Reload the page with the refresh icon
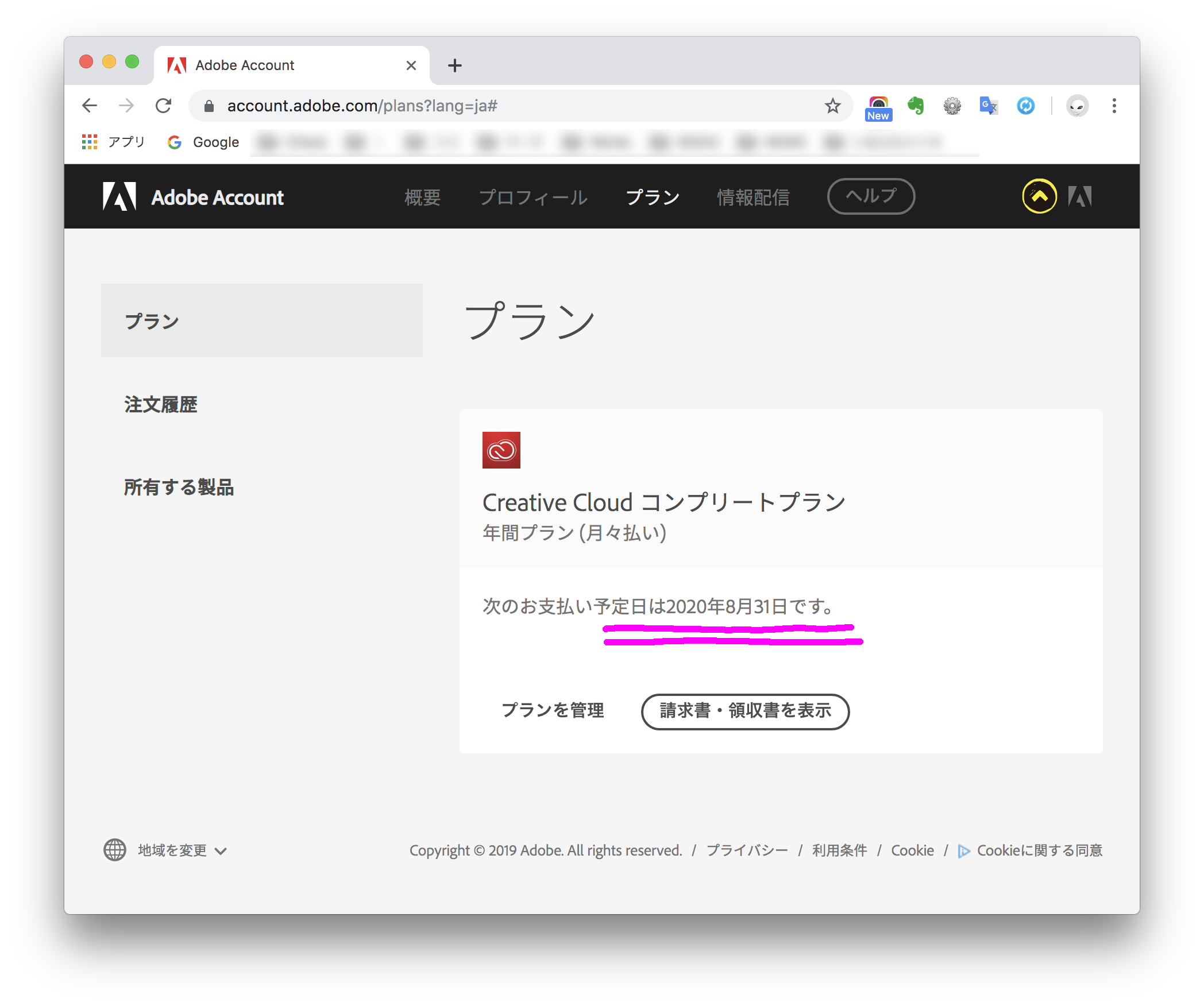Image resolution: width=1204 pixels, height=1006 pixels. [x=164, y=106]
